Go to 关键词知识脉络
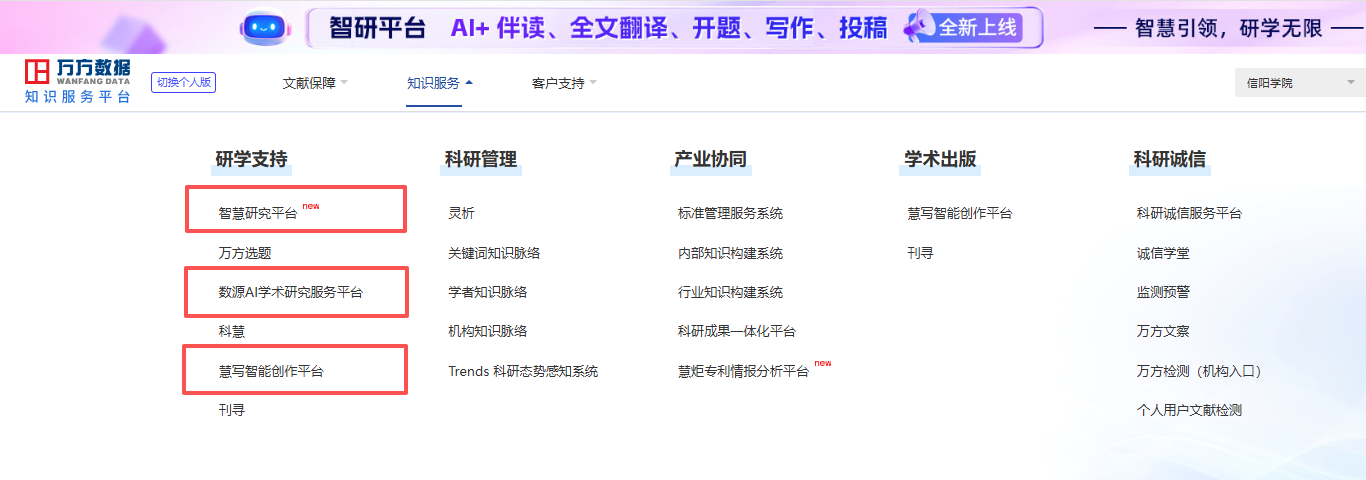1366x480 pixels. point(494,253)
